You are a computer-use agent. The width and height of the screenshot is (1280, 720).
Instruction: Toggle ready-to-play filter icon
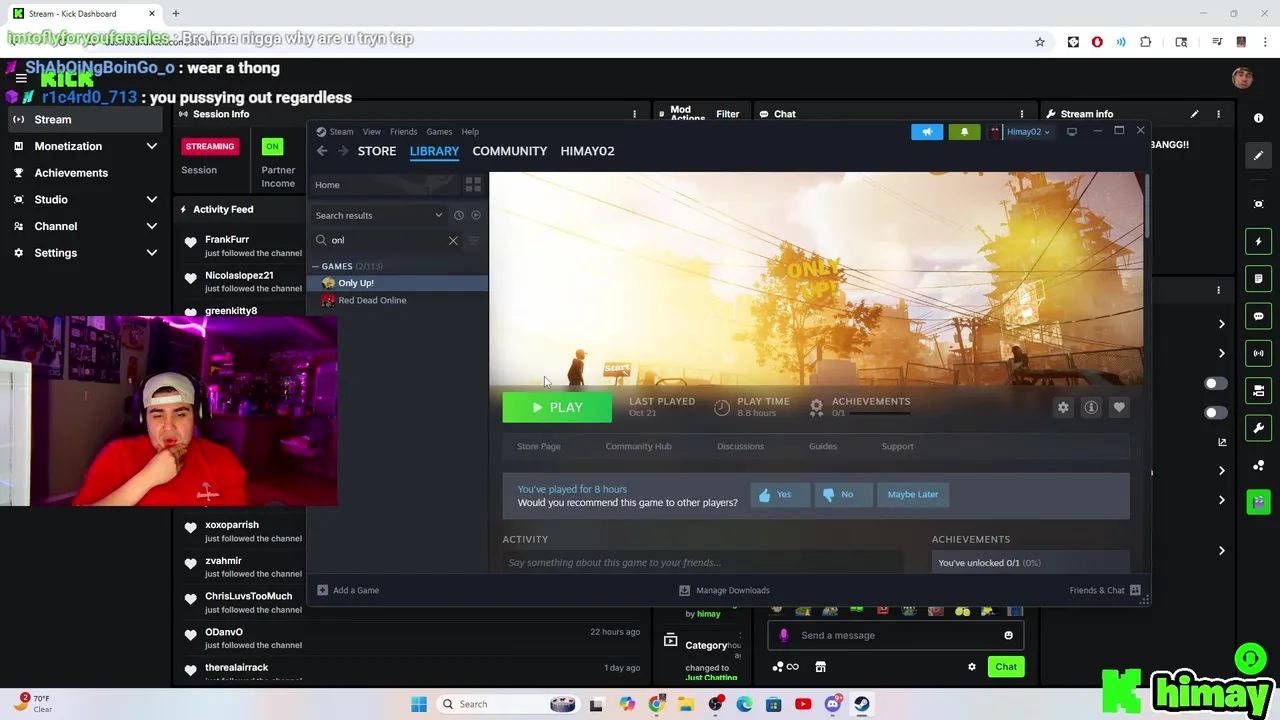[x=476, y=215]
